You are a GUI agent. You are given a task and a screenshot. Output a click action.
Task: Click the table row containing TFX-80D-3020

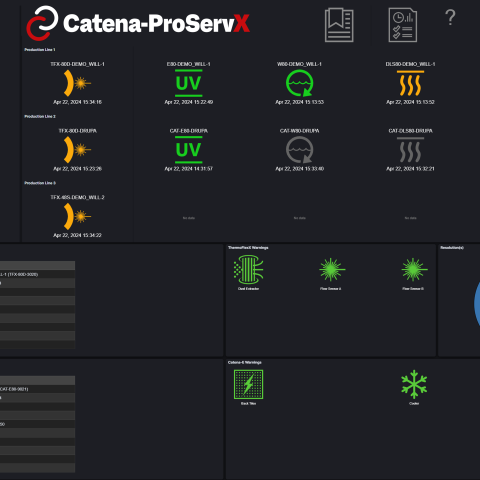coord(37,274)
